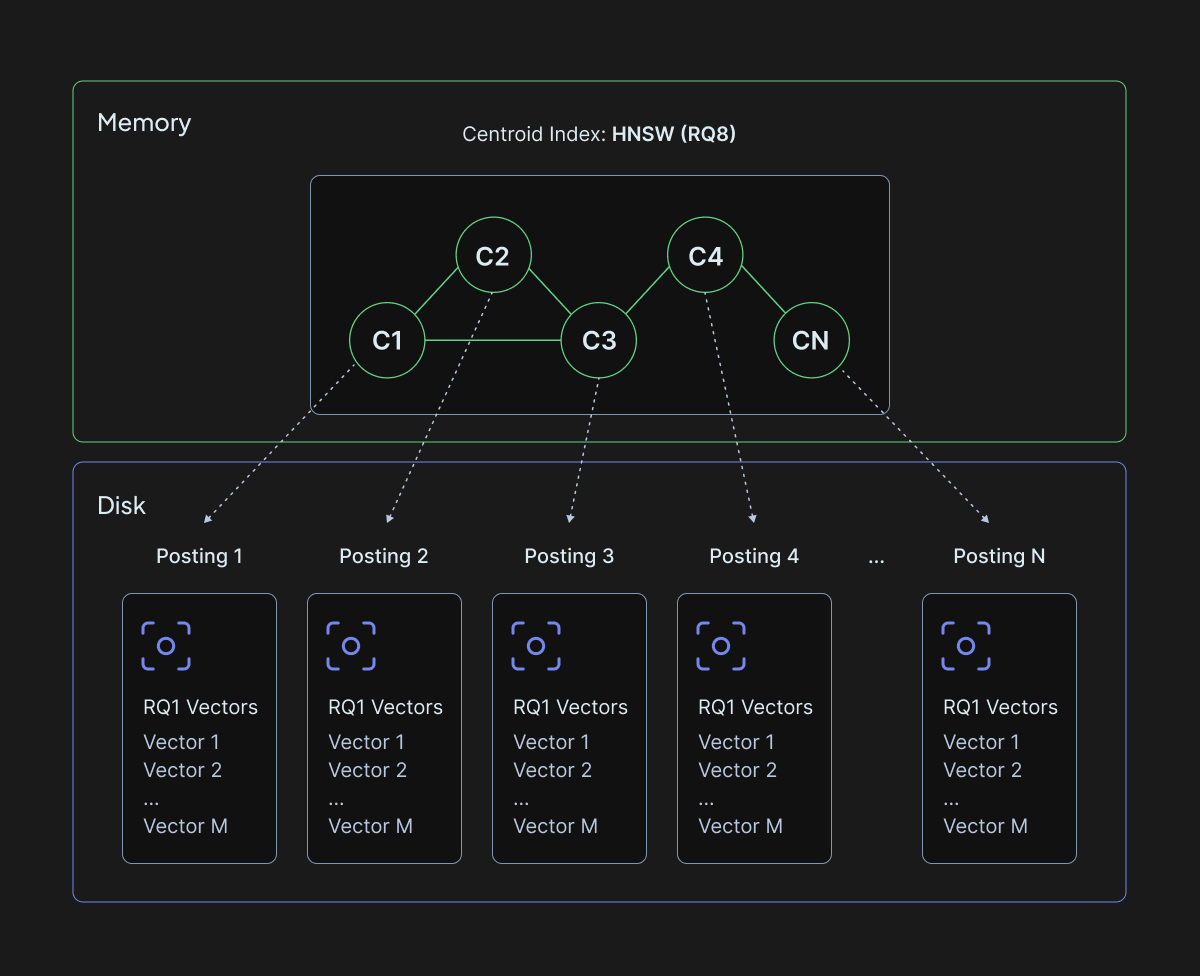Click the focus icon in Posting N card
Viewport: 1200px width, 976px height.
966,646
